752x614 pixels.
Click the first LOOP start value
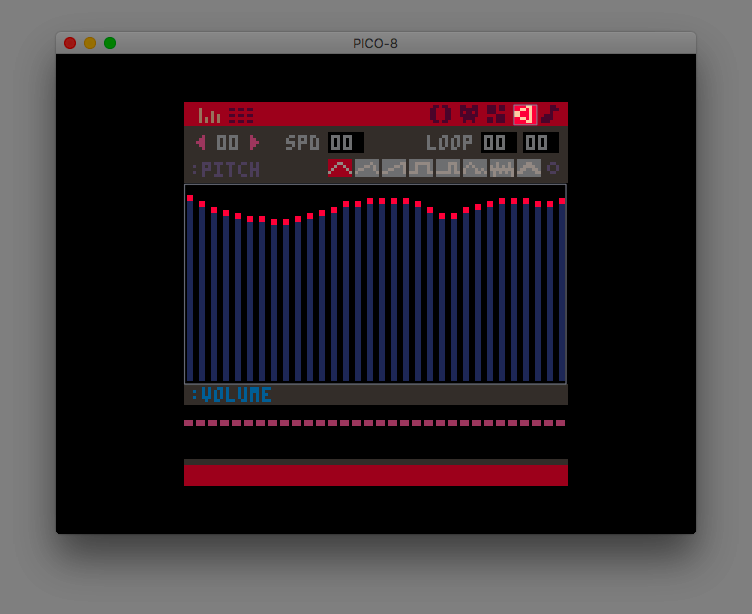pyautogui.click(x=499, y=142)
